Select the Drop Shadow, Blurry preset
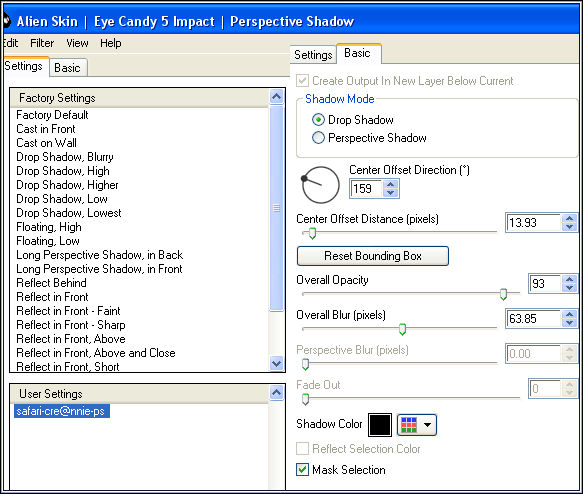The width and height of the screenshot is (583, 494). (65, 157)
